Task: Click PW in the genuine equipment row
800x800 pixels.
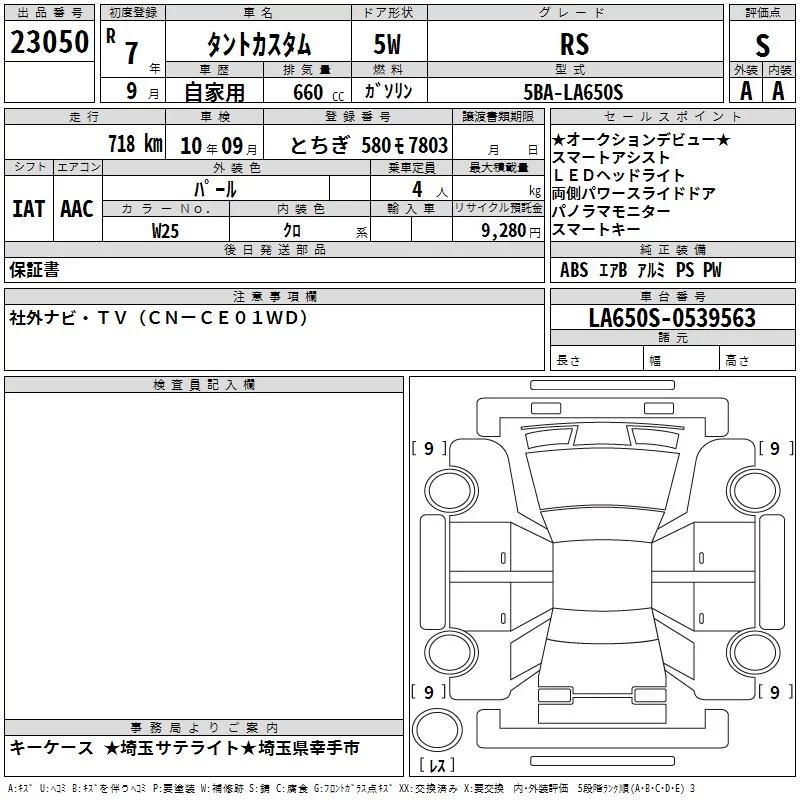Action: (713, 270)
